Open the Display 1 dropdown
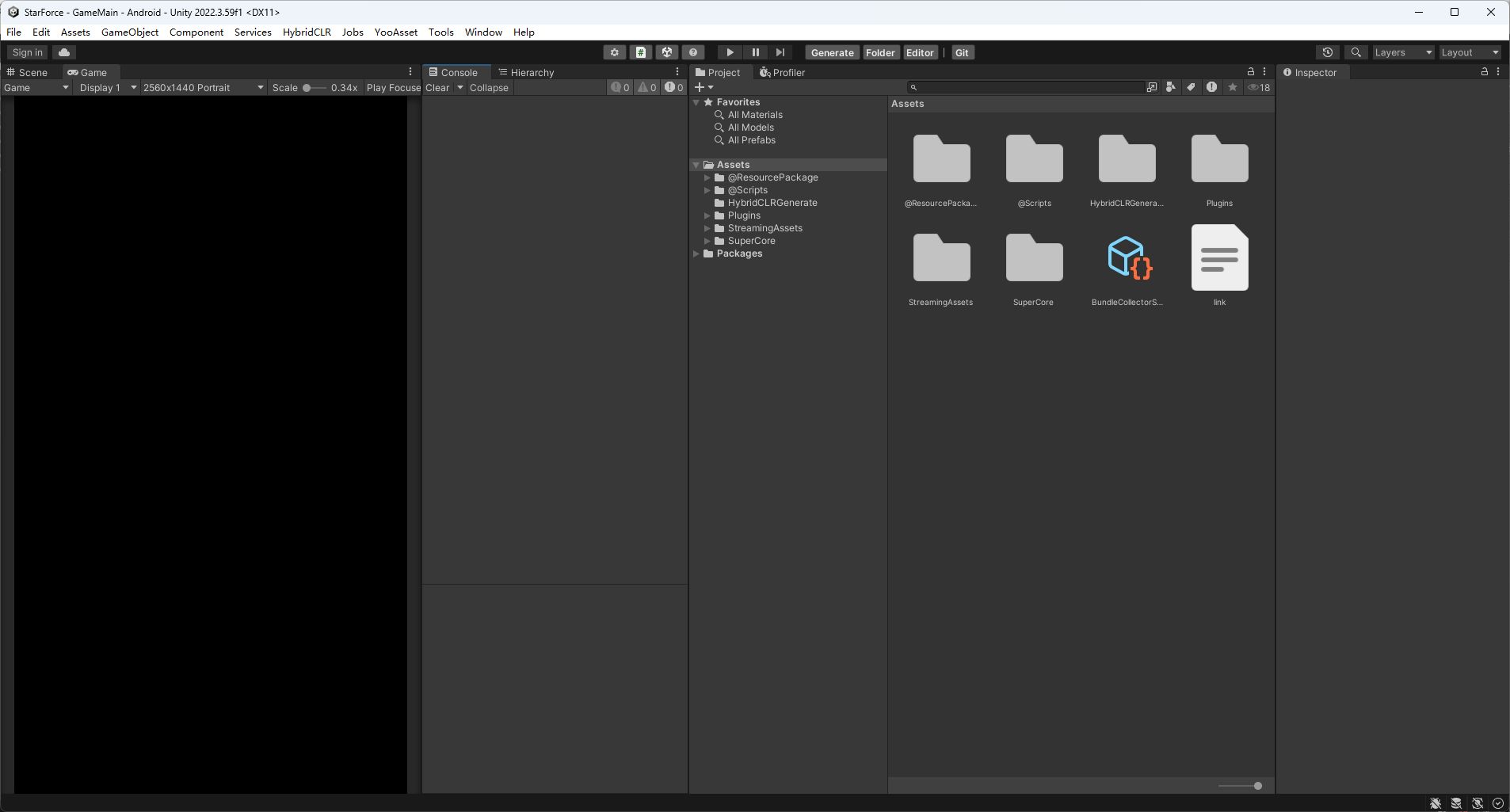Viewport: 1510px width, 812px height. click(x=107, y=88)
